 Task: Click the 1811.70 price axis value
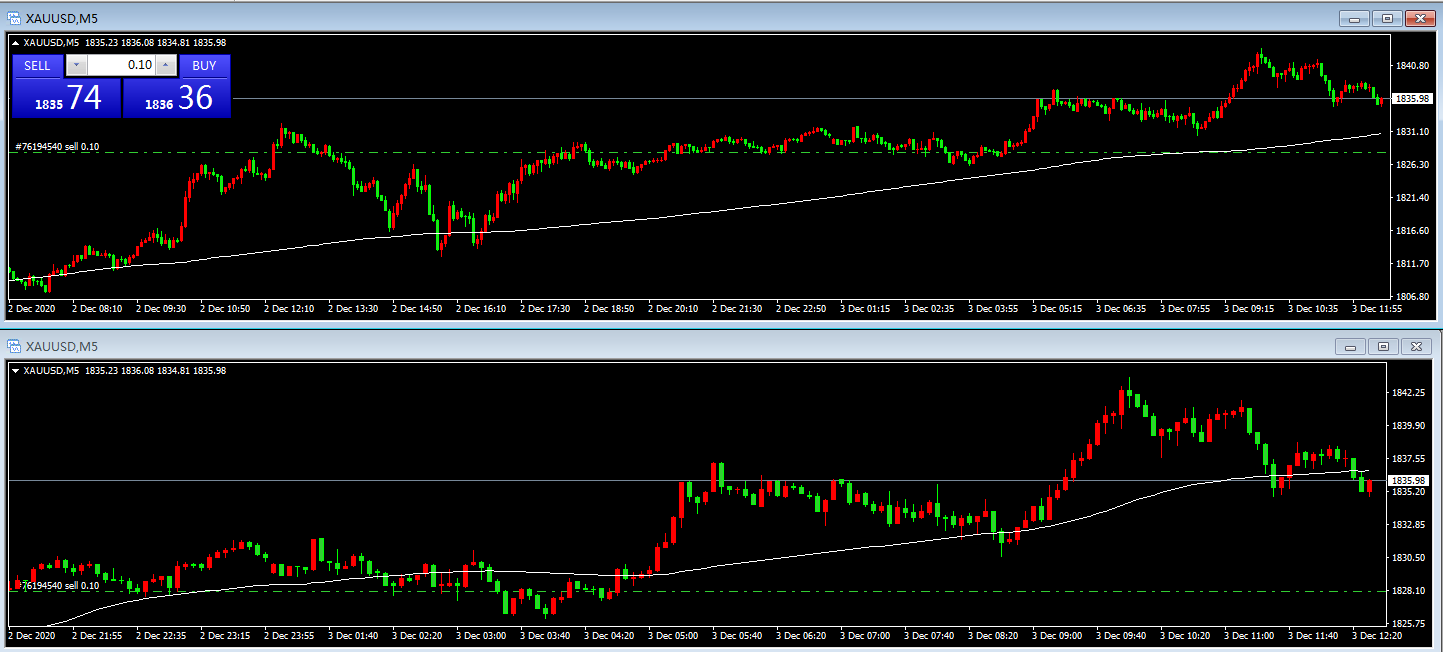pos(1411,264)
